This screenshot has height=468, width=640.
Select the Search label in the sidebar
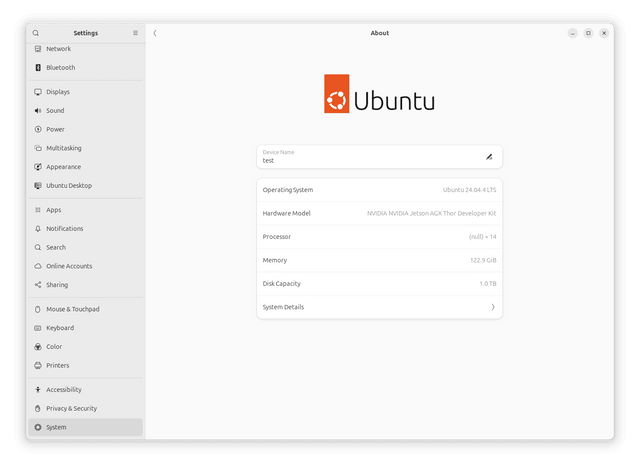point(56,248)
